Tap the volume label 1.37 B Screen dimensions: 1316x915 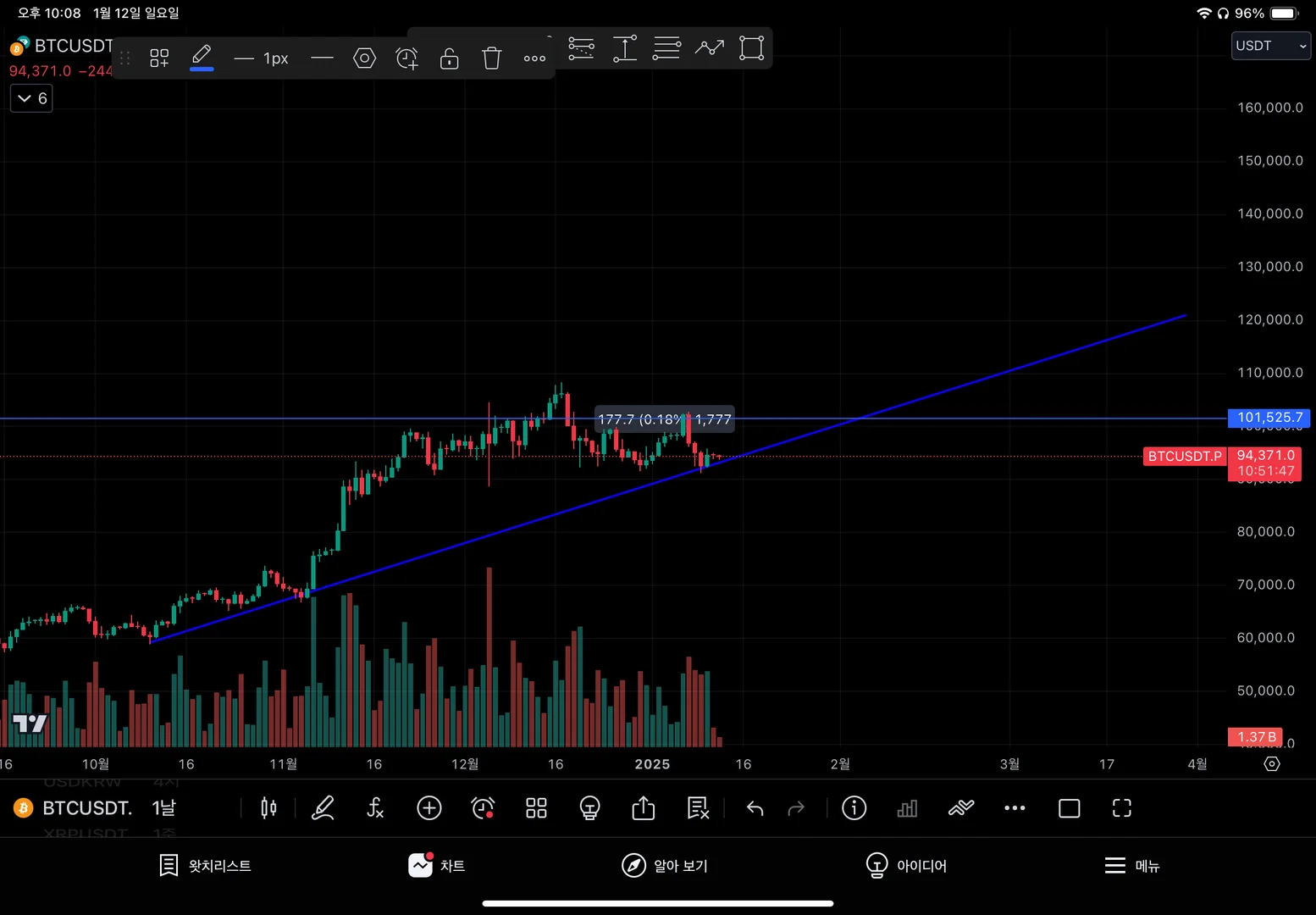[1256, 737]
